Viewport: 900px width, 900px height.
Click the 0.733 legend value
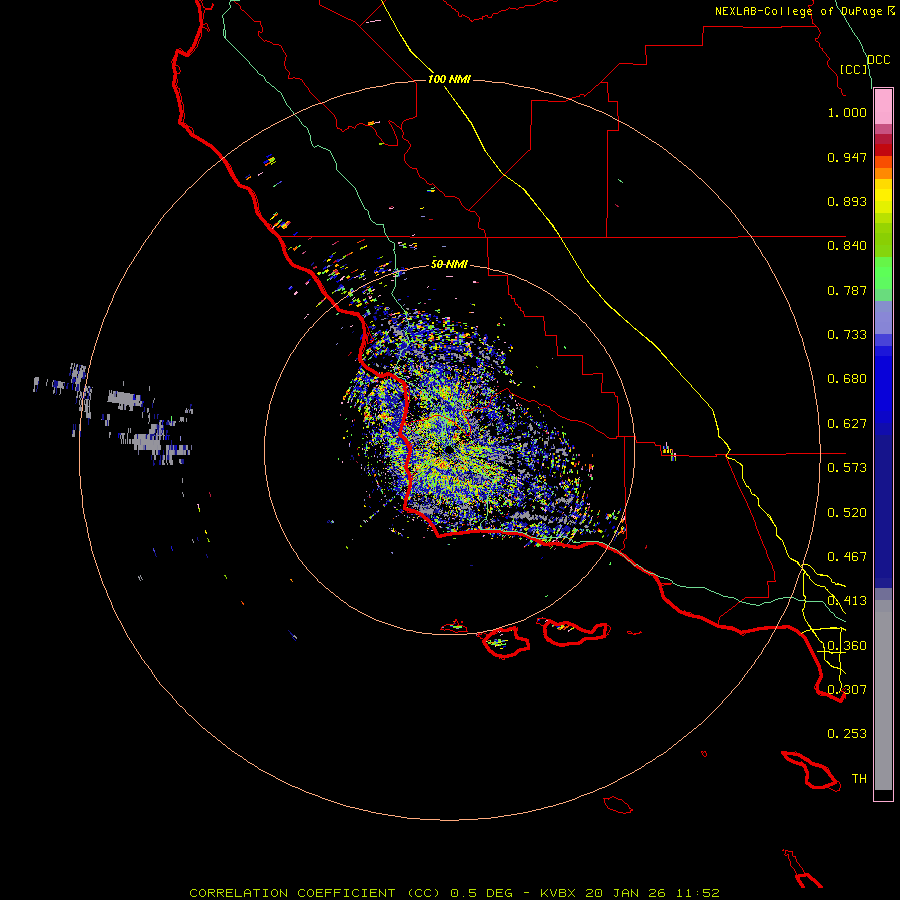pyautogui.click(x=847, y=335)
